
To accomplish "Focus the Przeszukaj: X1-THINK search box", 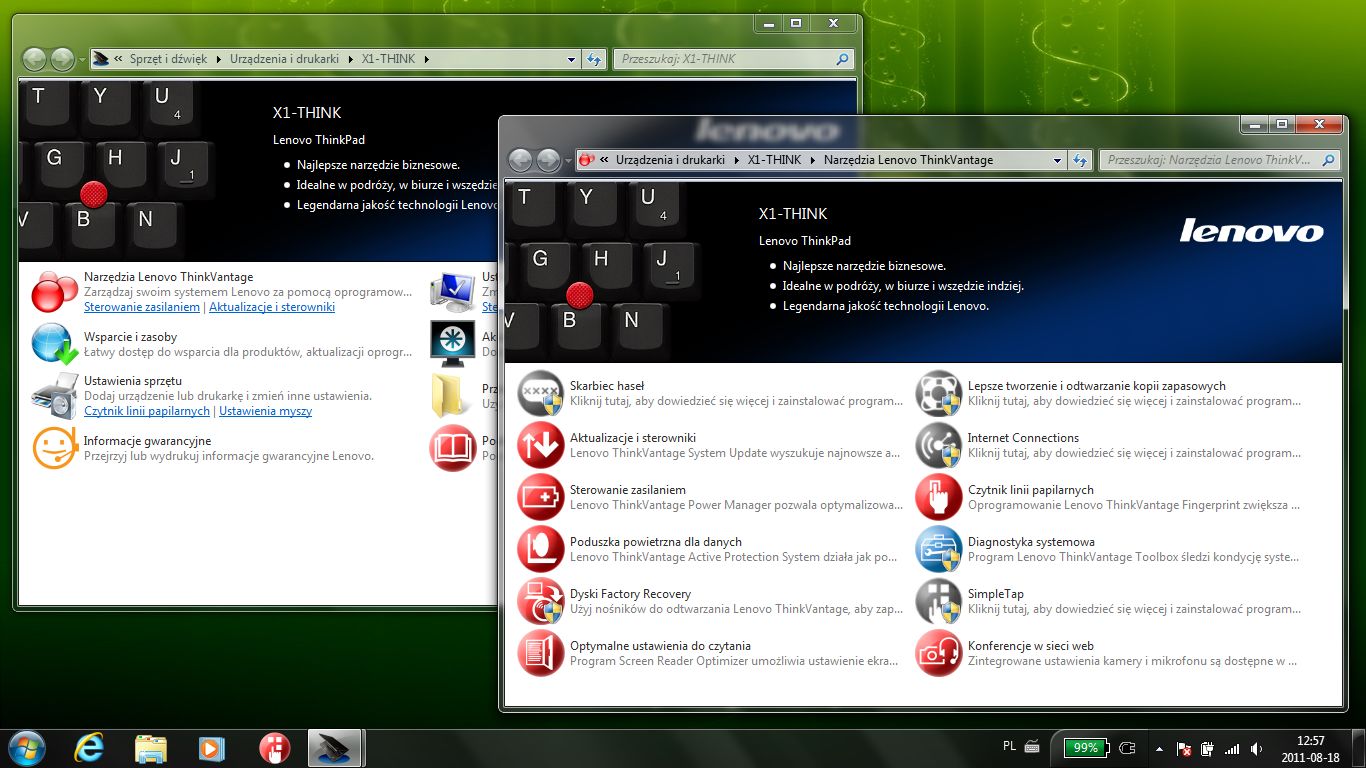I will point(733,59).
